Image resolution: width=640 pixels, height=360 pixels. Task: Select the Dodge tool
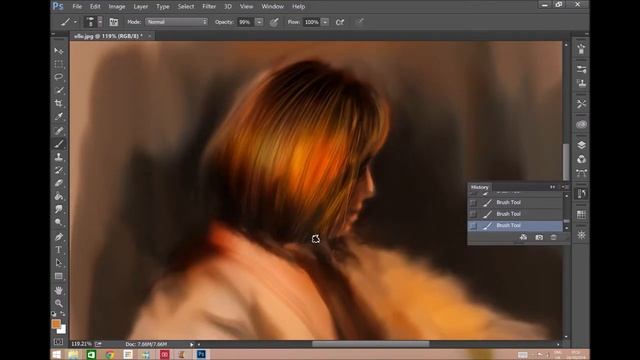pyautogui.click(x=59, y=222)
